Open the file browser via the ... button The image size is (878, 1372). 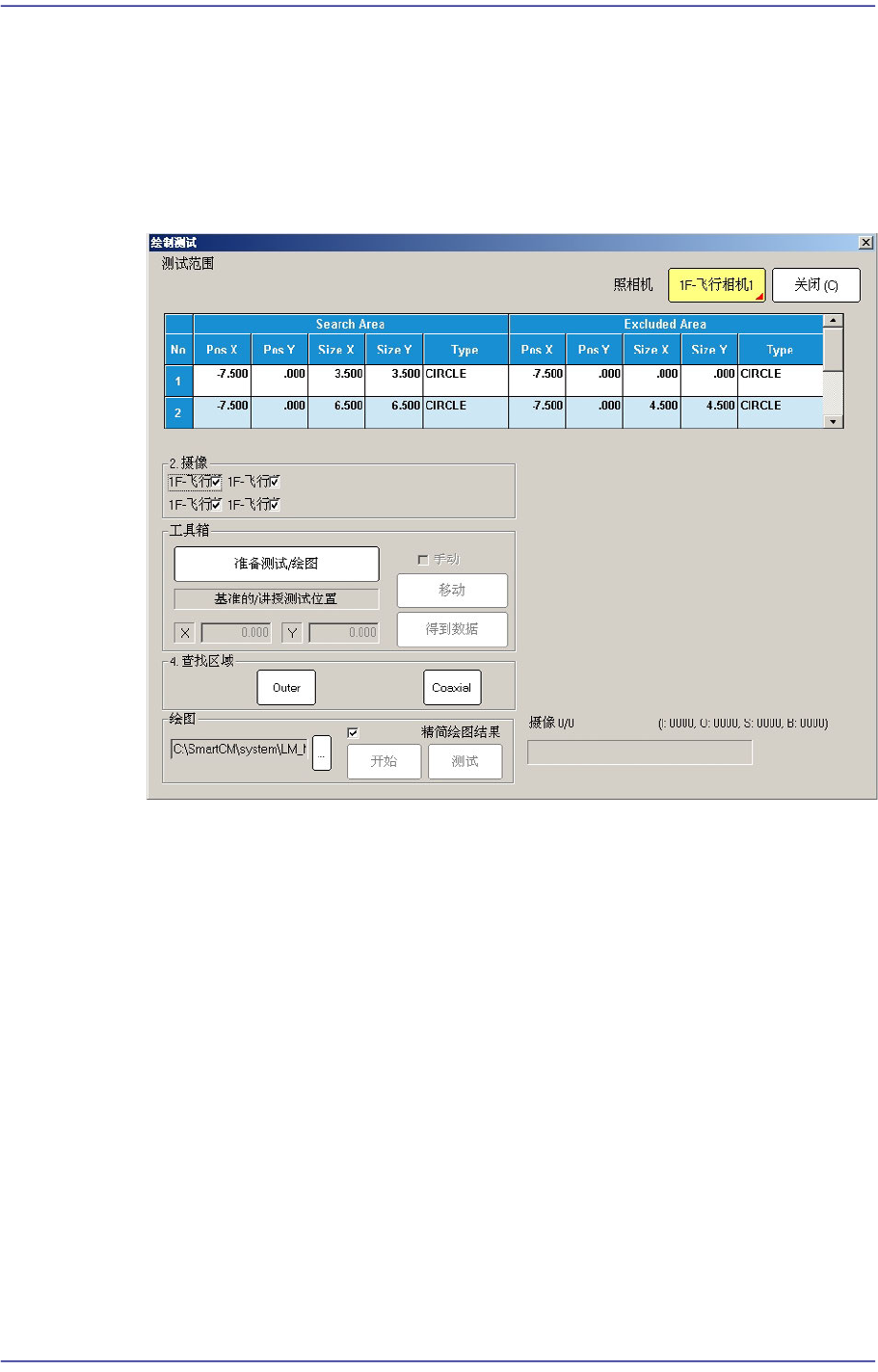tap(322, 753)
